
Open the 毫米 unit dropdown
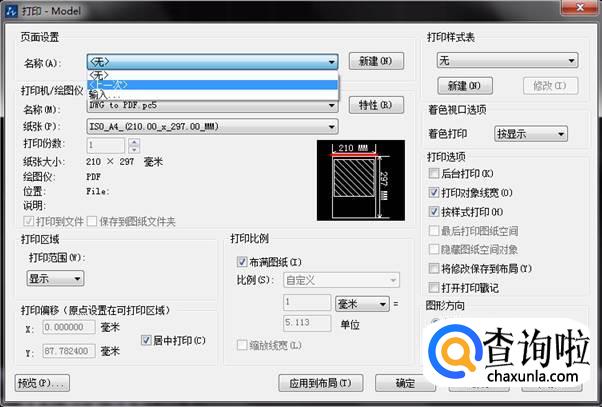point(362,304)
